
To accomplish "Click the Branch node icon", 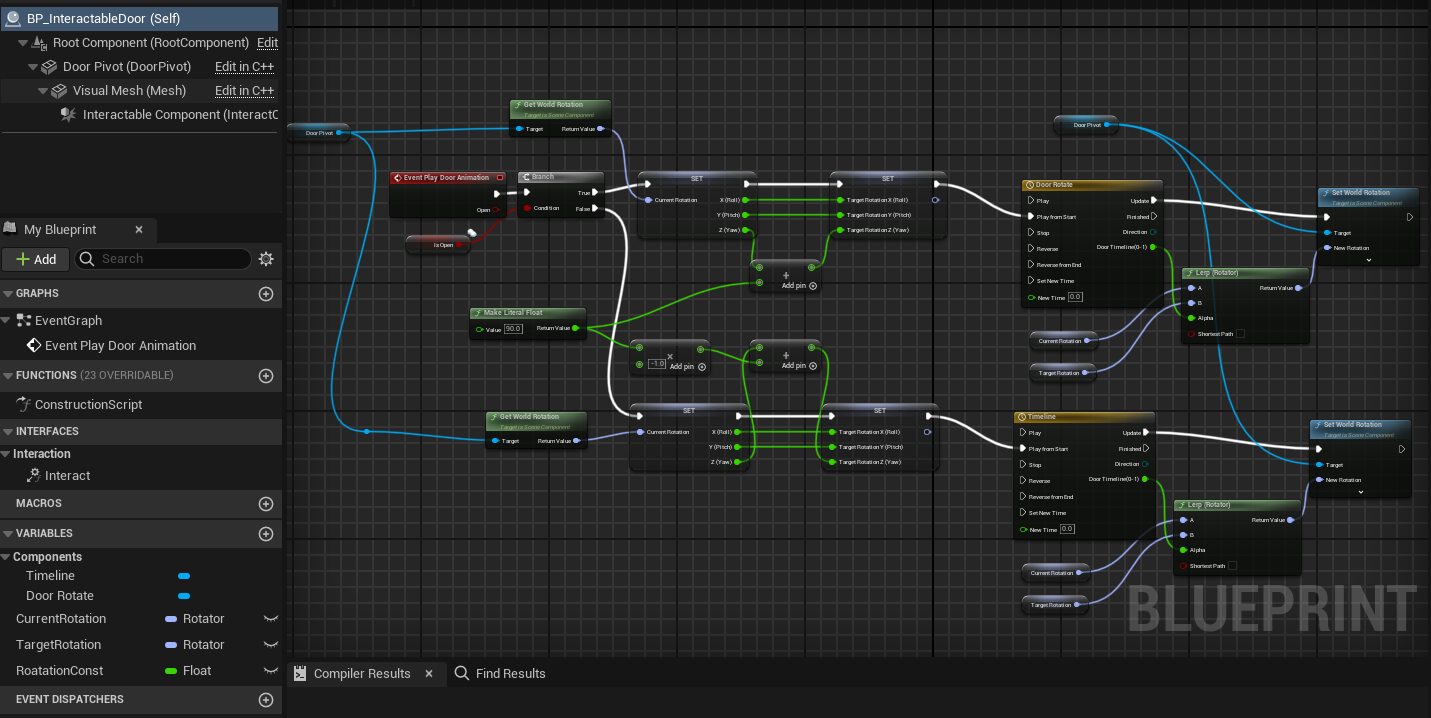I will click(526, 177).
